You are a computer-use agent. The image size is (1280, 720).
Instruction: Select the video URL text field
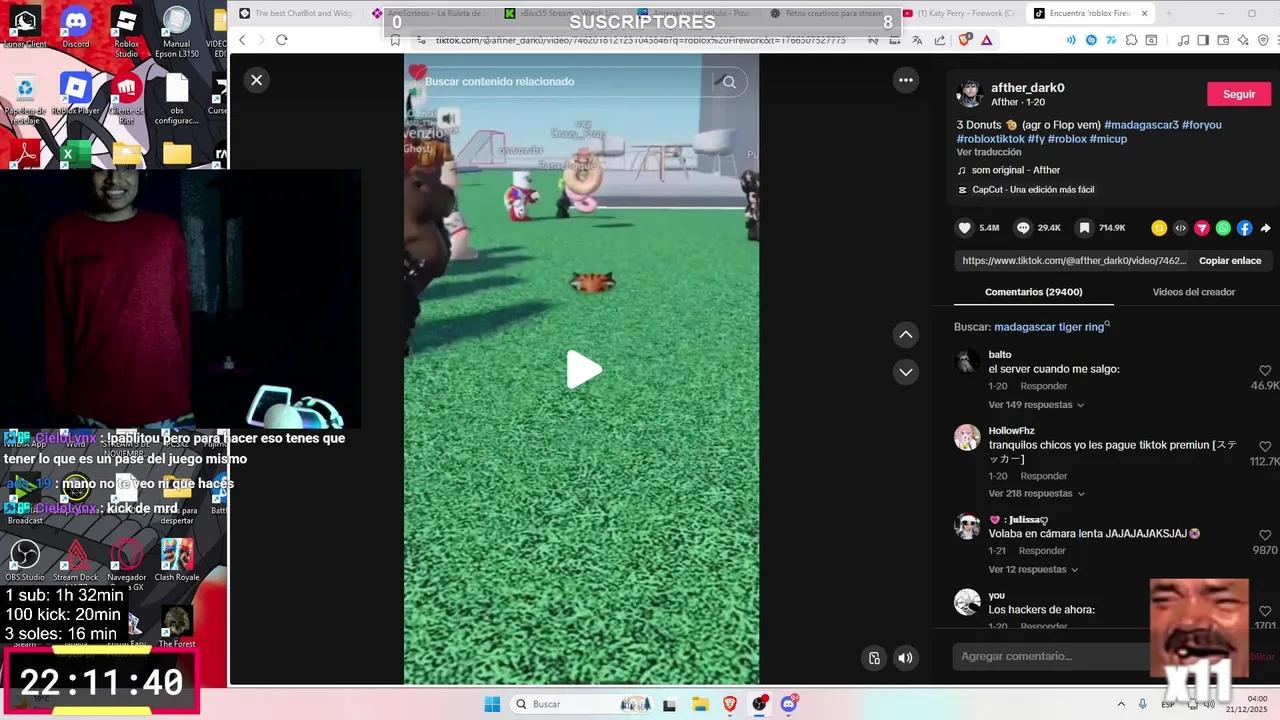coord(1074,261)
